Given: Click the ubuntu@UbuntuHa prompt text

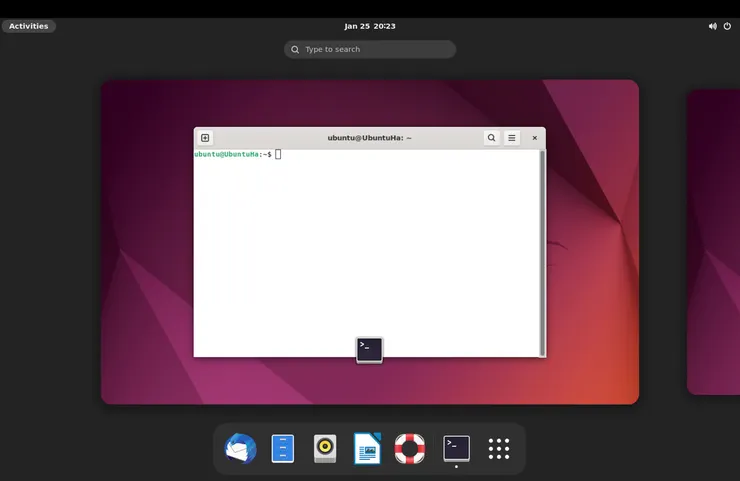Looking at the screenshot, I should pos(233,154).
